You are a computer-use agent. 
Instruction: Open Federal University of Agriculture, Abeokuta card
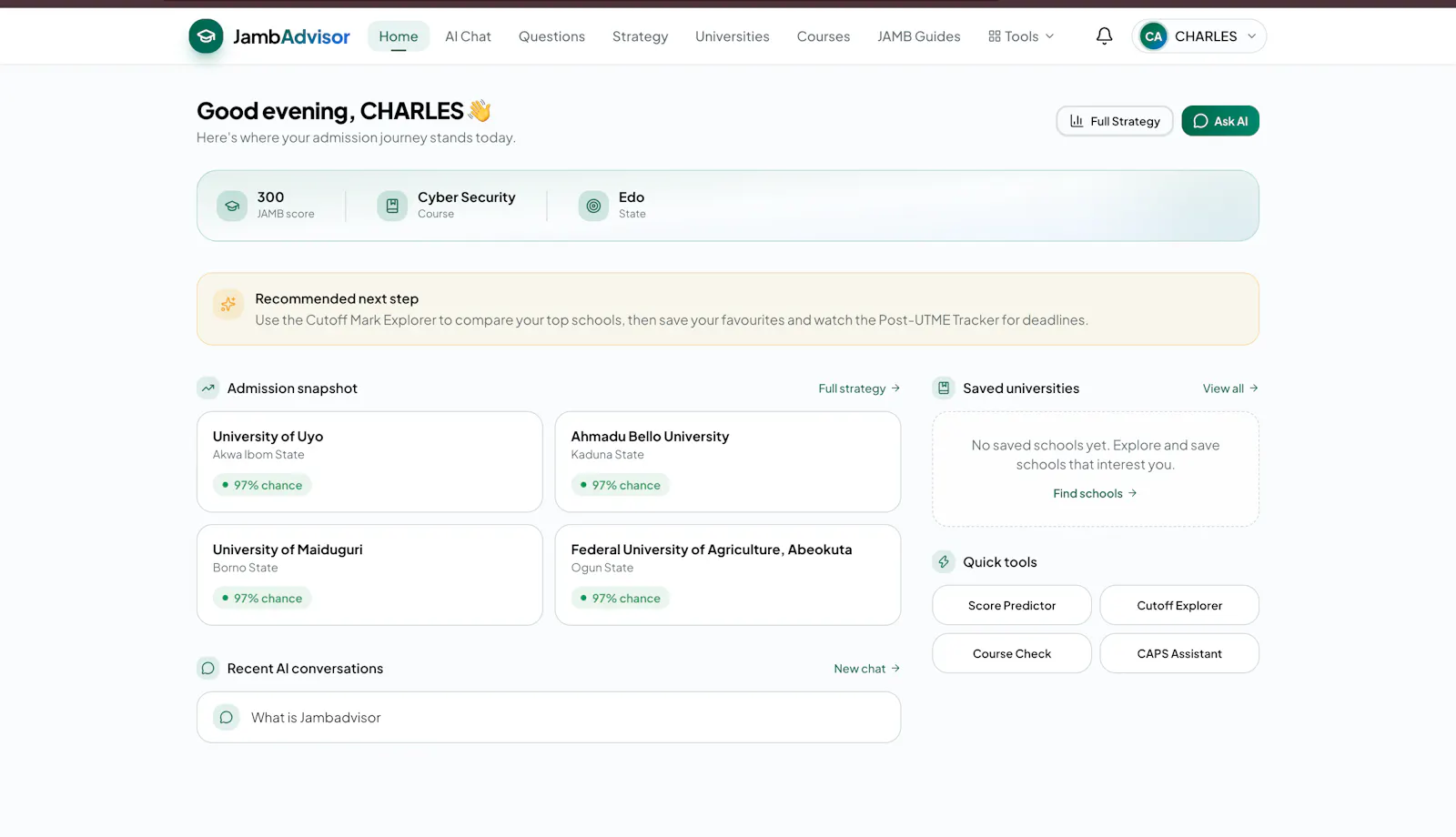tap(728, 574)
